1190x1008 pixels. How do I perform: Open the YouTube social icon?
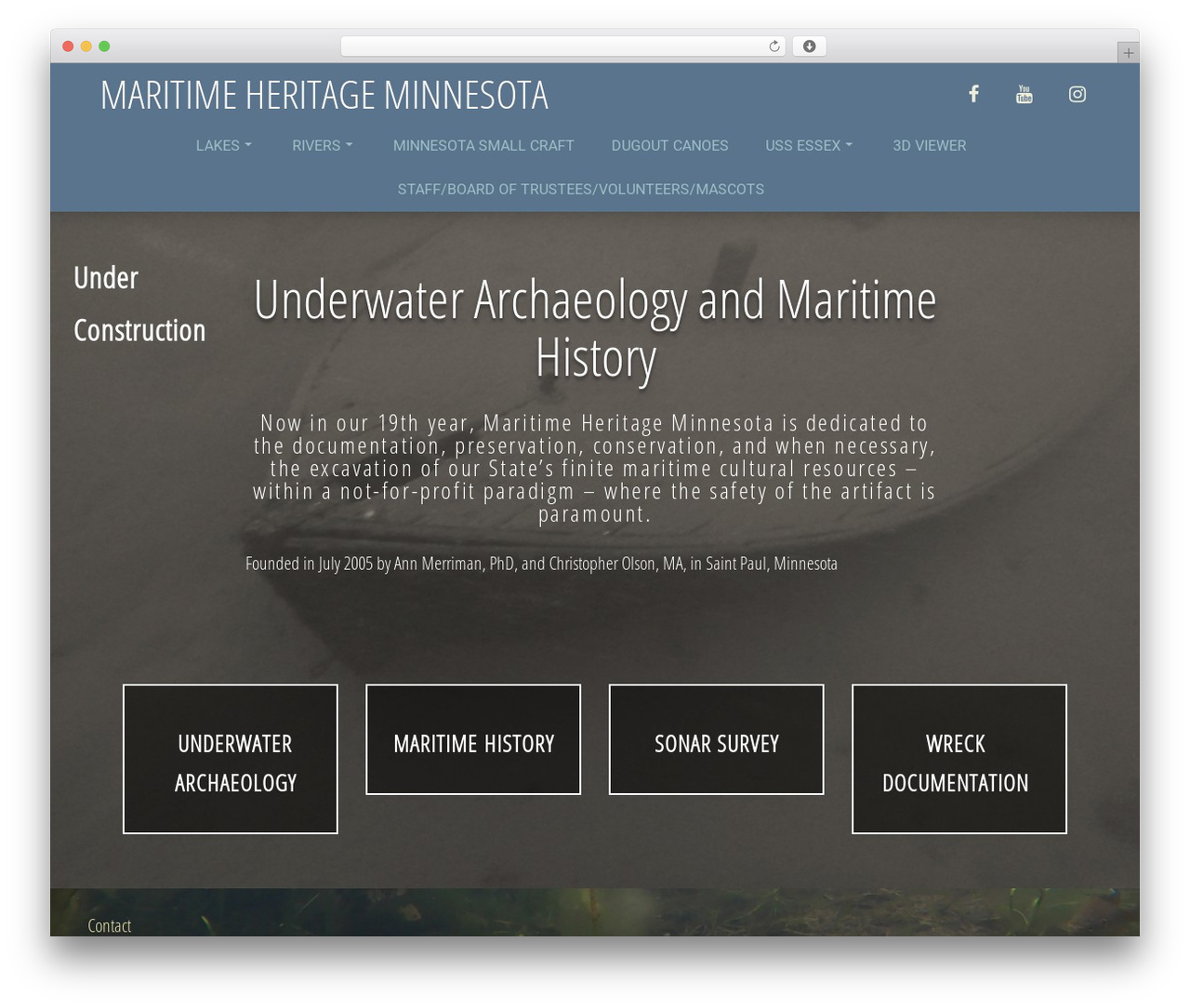coord(1025,94)
